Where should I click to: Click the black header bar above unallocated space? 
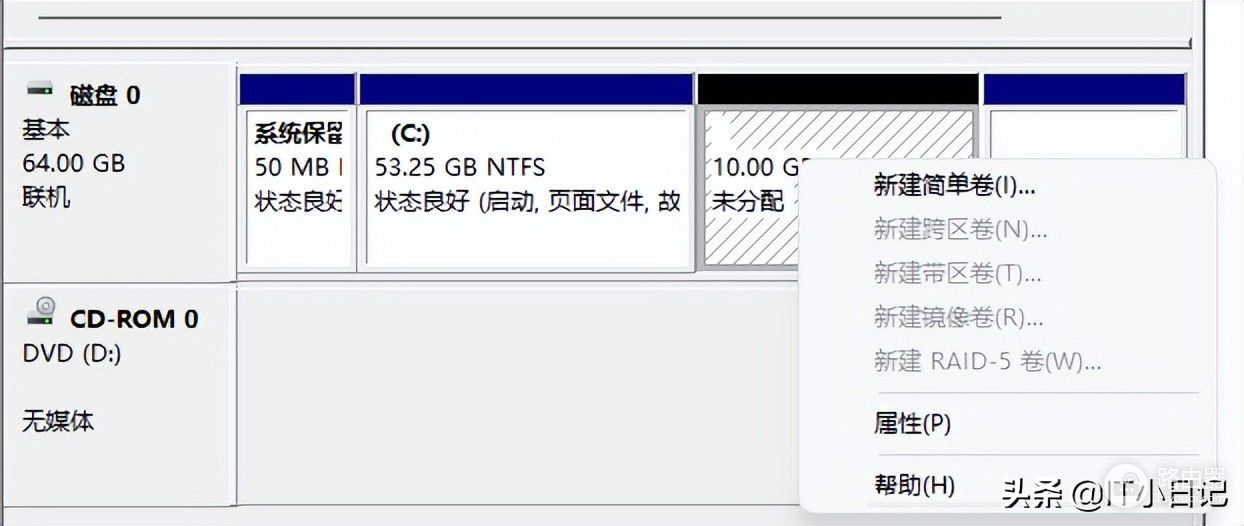pos(837,89)
